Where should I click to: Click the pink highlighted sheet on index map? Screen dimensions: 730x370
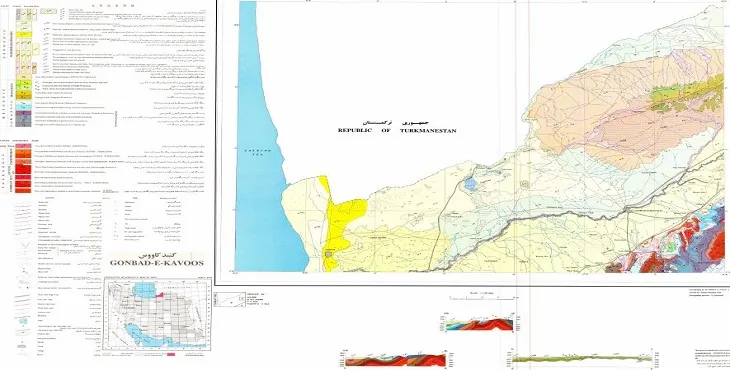pos(160,294)
